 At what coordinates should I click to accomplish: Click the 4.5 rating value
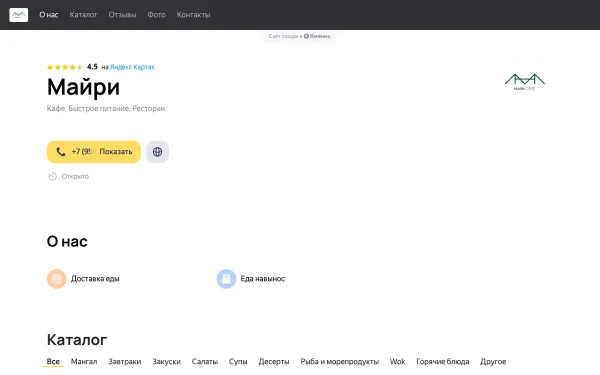[92, 67]
